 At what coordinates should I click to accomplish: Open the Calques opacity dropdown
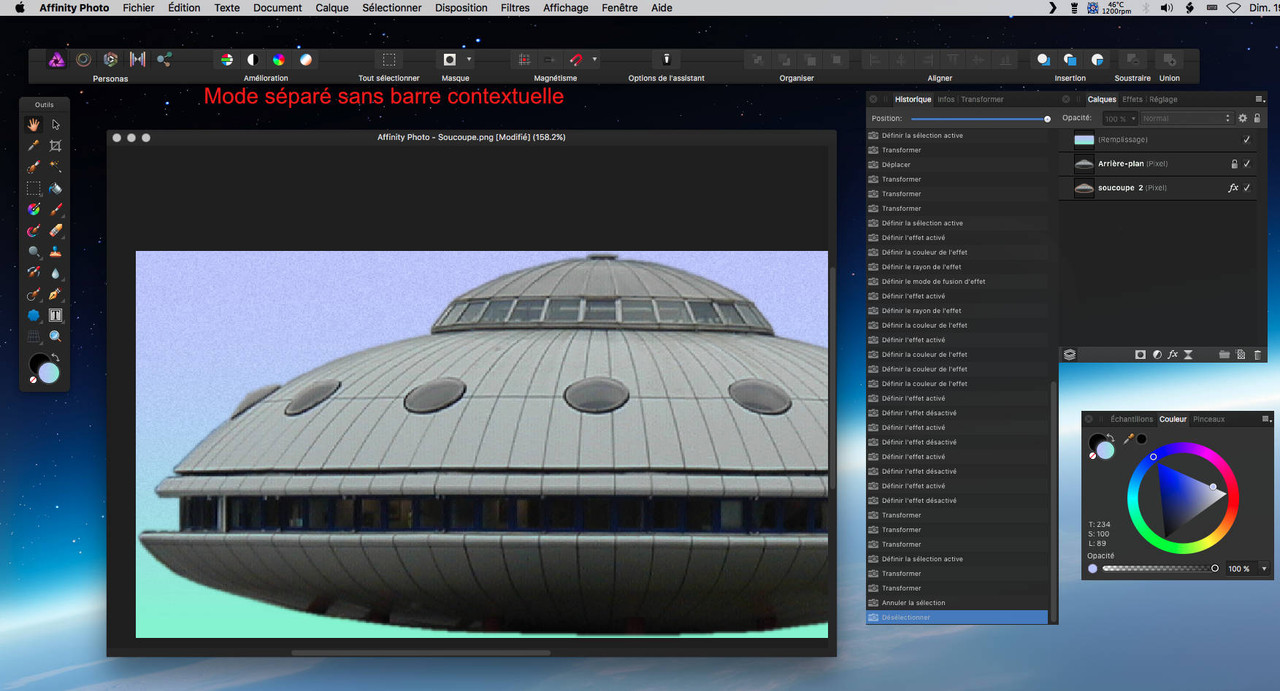pos(1133,118)
